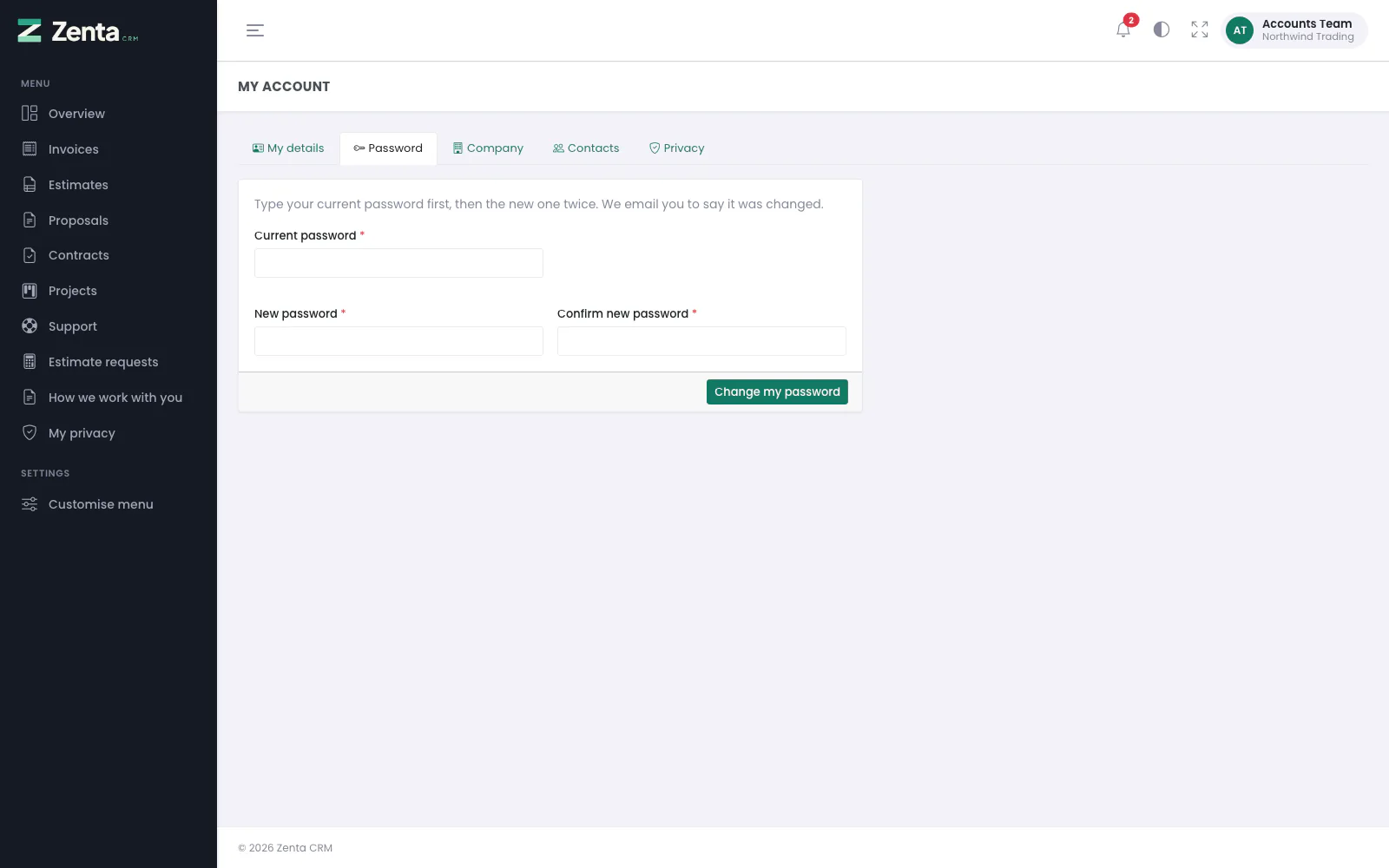
Task: Switch to Company tab
Action: pyautogui.click(x=488, y=148)
